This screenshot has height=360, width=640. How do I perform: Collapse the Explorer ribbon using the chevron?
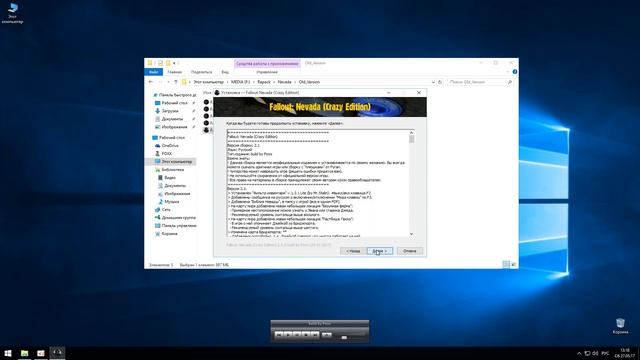pos(507,72)
